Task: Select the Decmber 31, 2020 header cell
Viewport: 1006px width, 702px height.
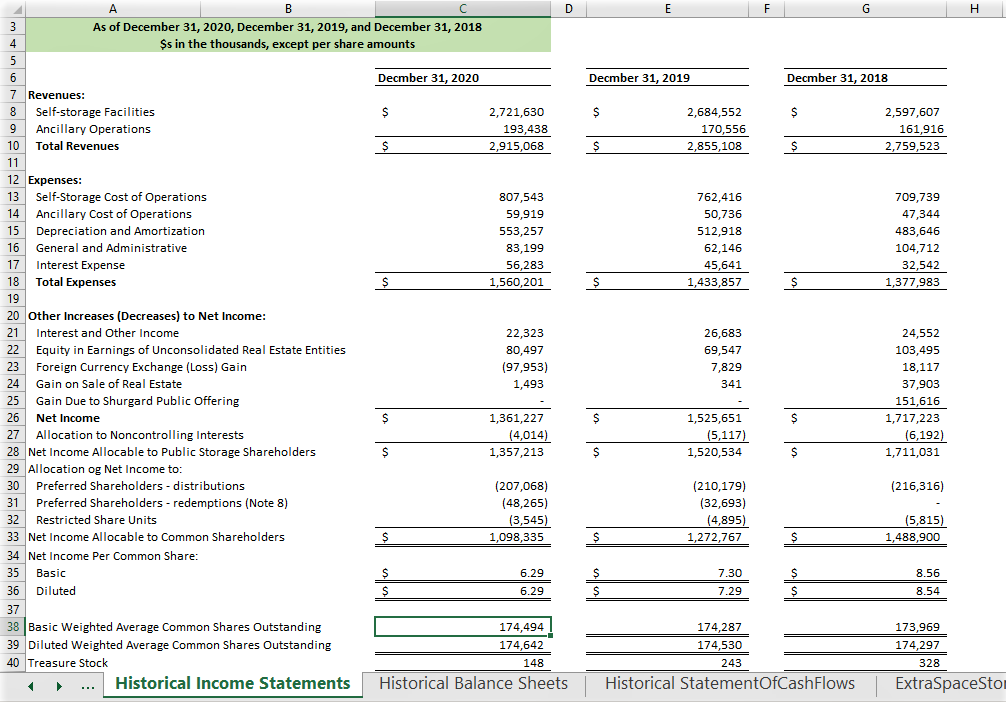Action: pos(462,77)
